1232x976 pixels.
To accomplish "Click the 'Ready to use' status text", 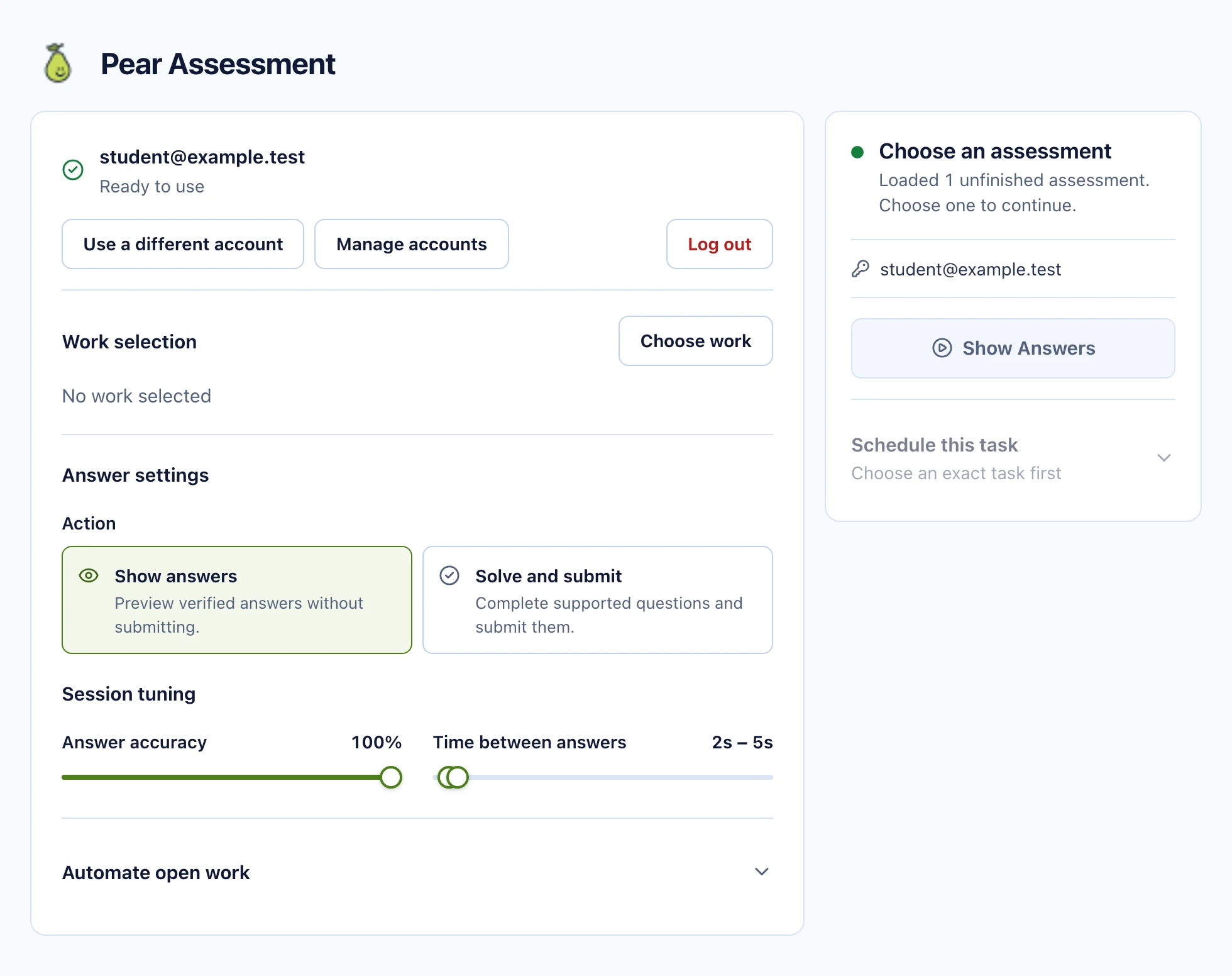I will point(151,187).
